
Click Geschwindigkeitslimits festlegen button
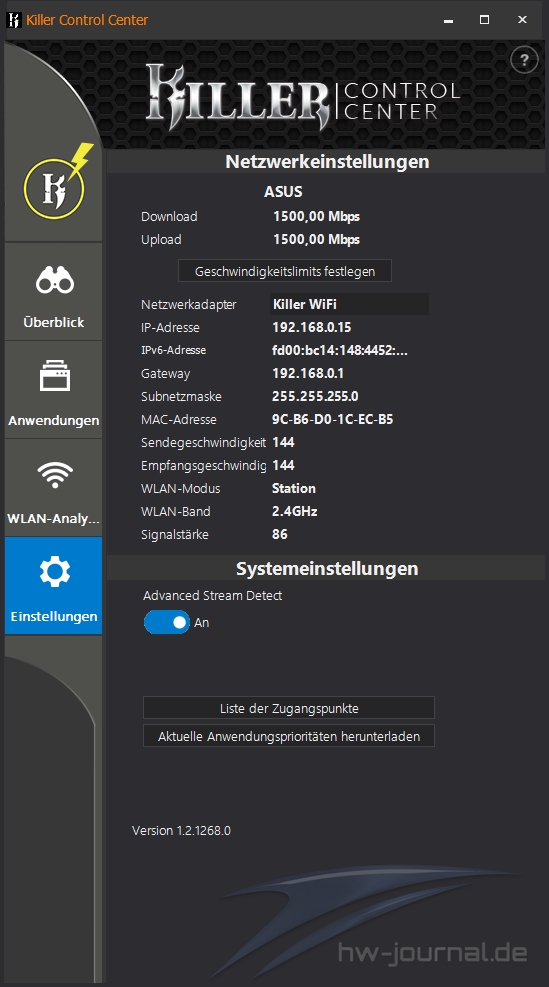pos(285,271)
